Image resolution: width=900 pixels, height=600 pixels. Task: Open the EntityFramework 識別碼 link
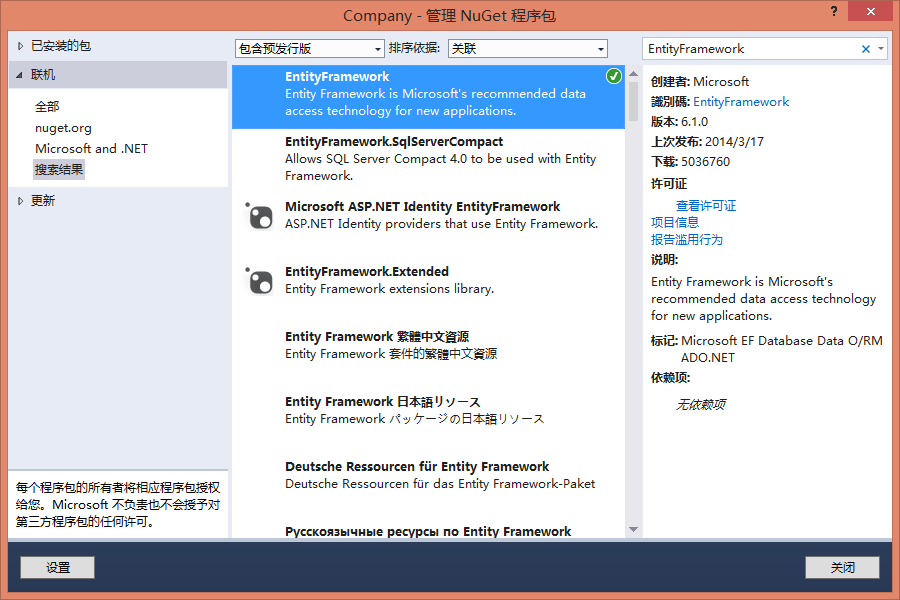pyautogui.click(x=741, y=102)
